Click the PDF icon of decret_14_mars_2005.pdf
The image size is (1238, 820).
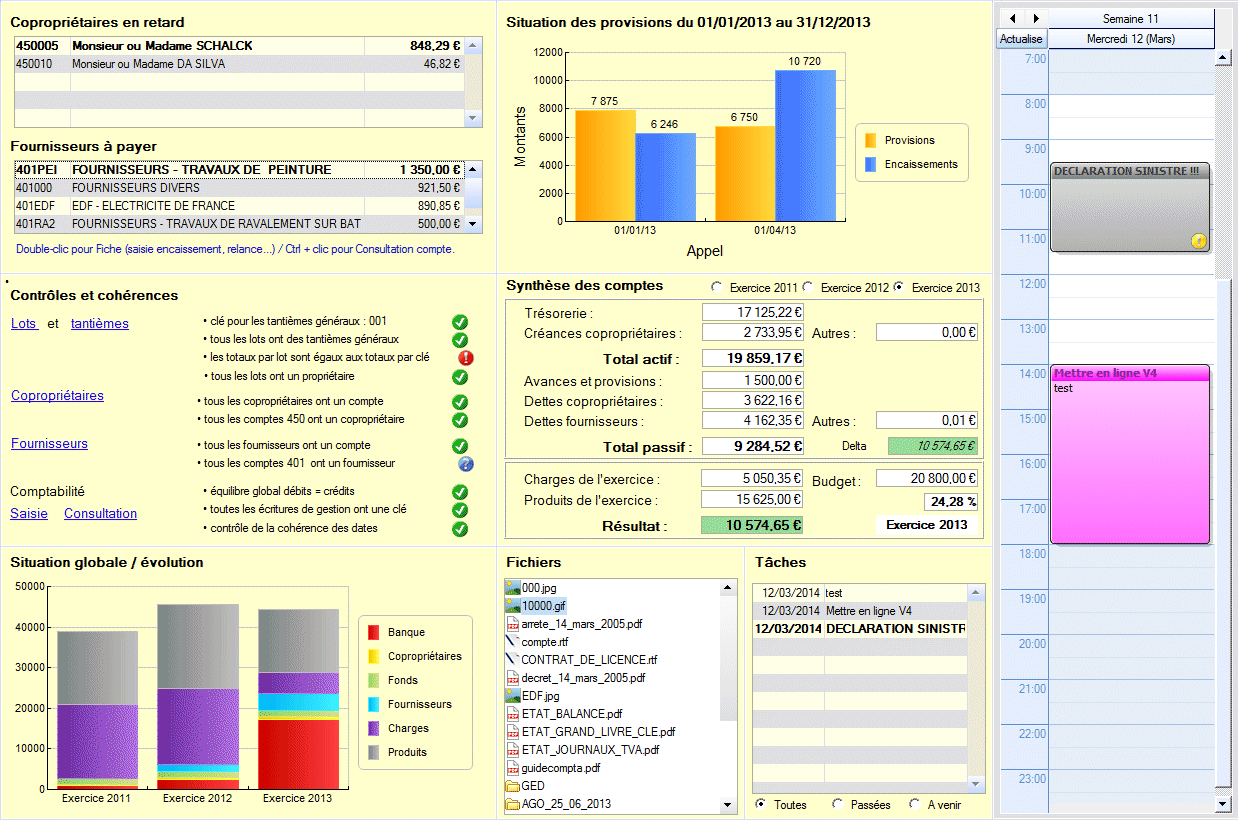(513, 678)
